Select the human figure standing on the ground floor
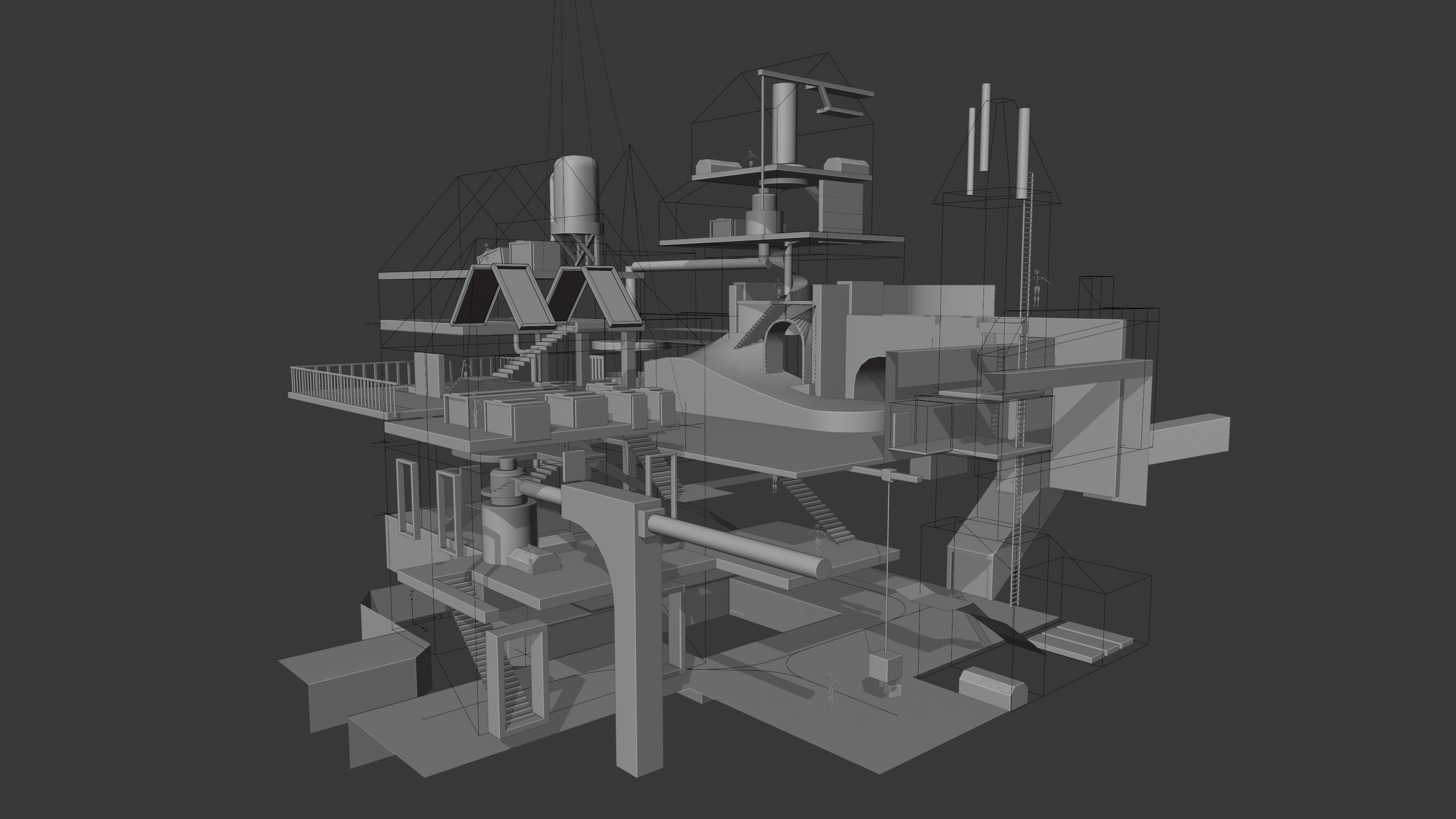Viewport: 1456px width, 819px height. (831, 689)
